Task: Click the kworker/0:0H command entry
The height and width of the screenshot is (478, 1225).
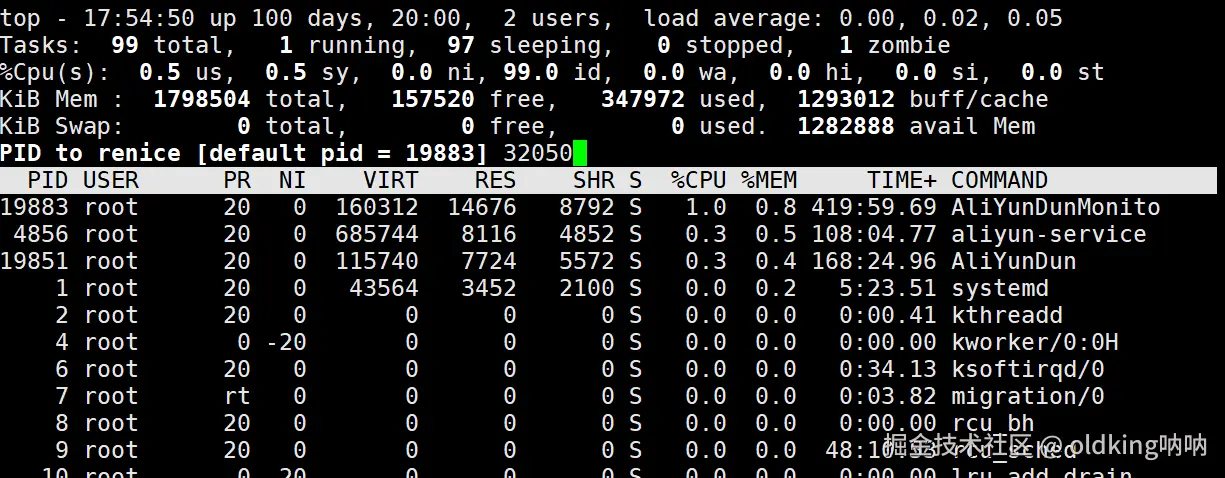Action: [1035, 342]
